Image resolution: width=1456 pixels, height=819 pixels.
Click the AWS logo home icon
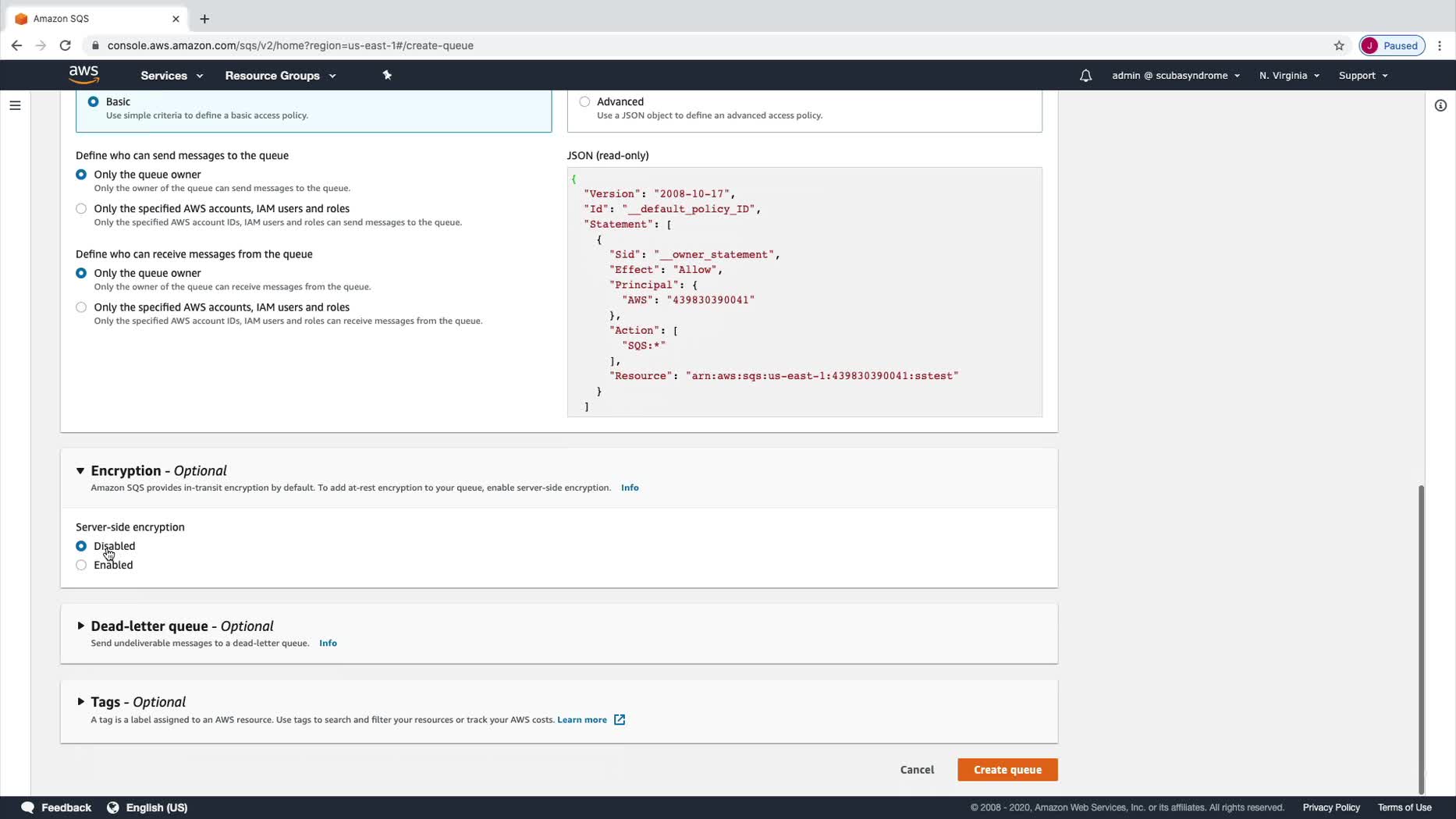pos(83,75)
